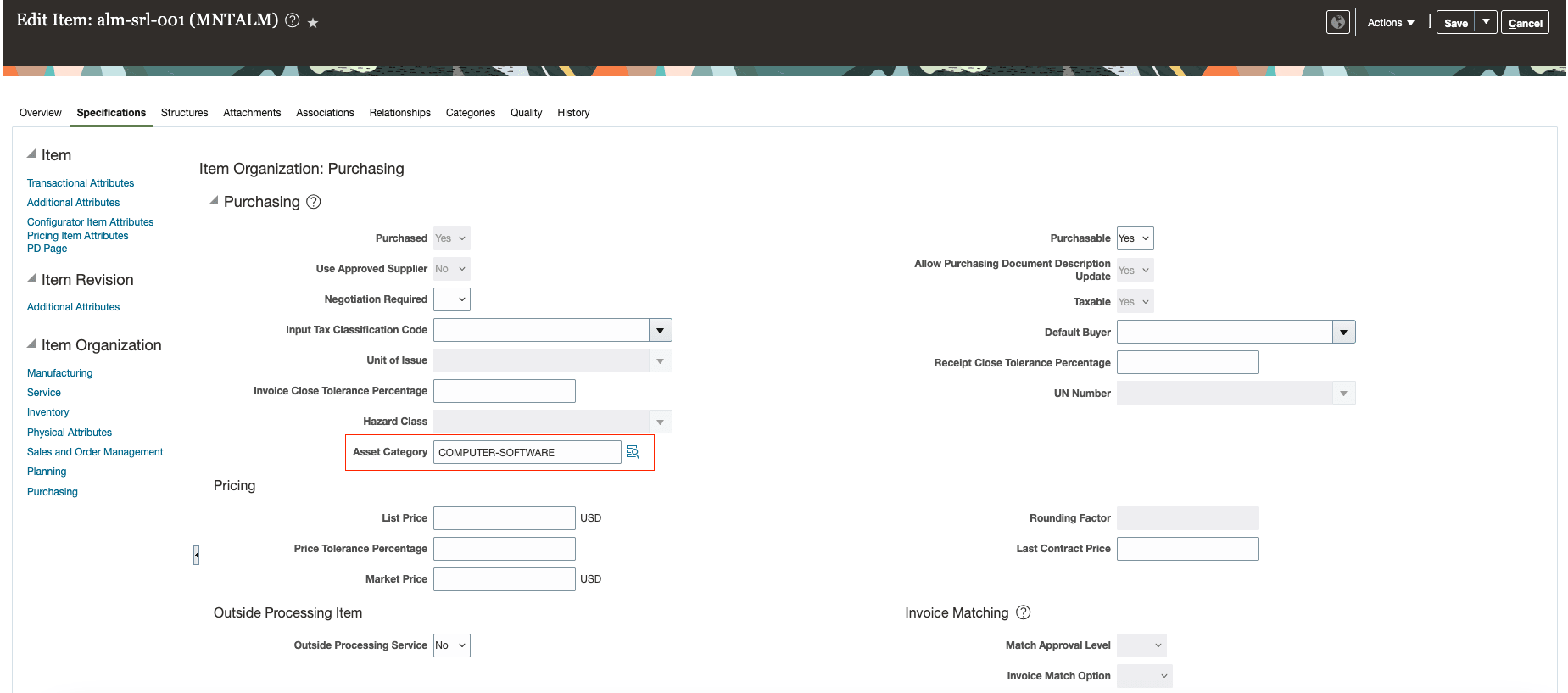Screen dimensions: 1568x693
Task: Open PD Page link
Action: [47, 249]
